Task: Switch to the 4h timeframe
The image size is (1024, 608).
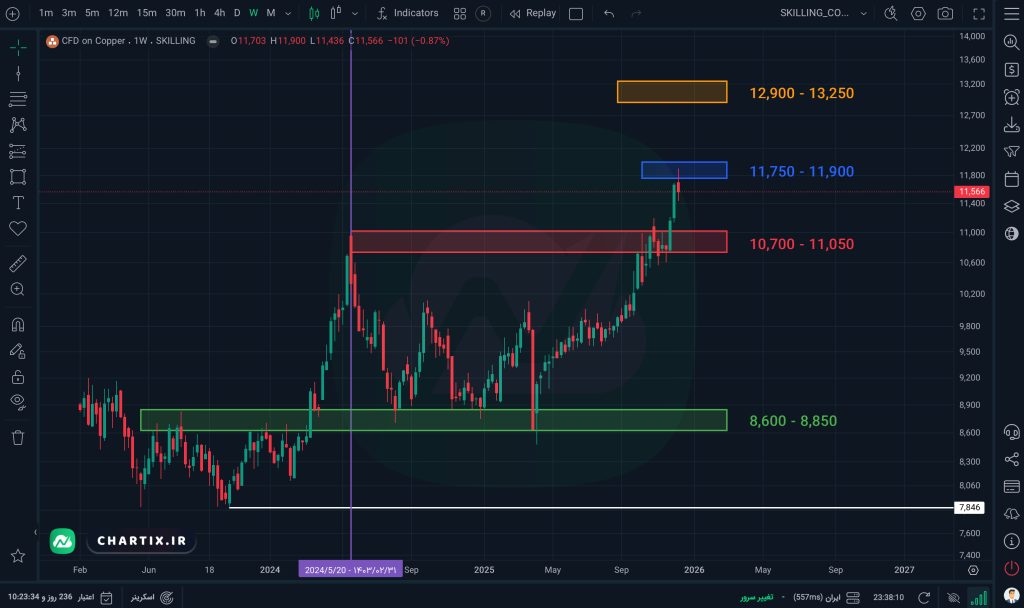Action: [219, 13]
